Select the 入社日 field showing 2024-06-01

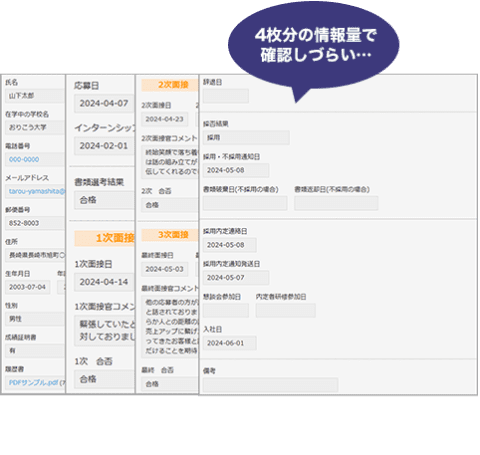230,343
